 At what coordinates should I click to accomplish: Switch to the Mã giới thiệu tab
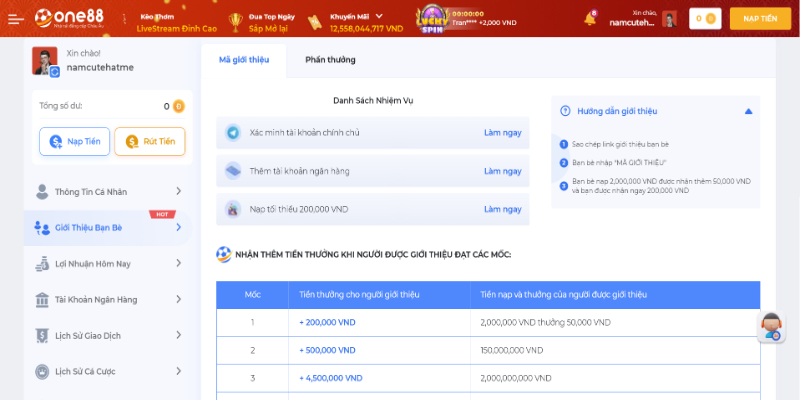[244, 60]
